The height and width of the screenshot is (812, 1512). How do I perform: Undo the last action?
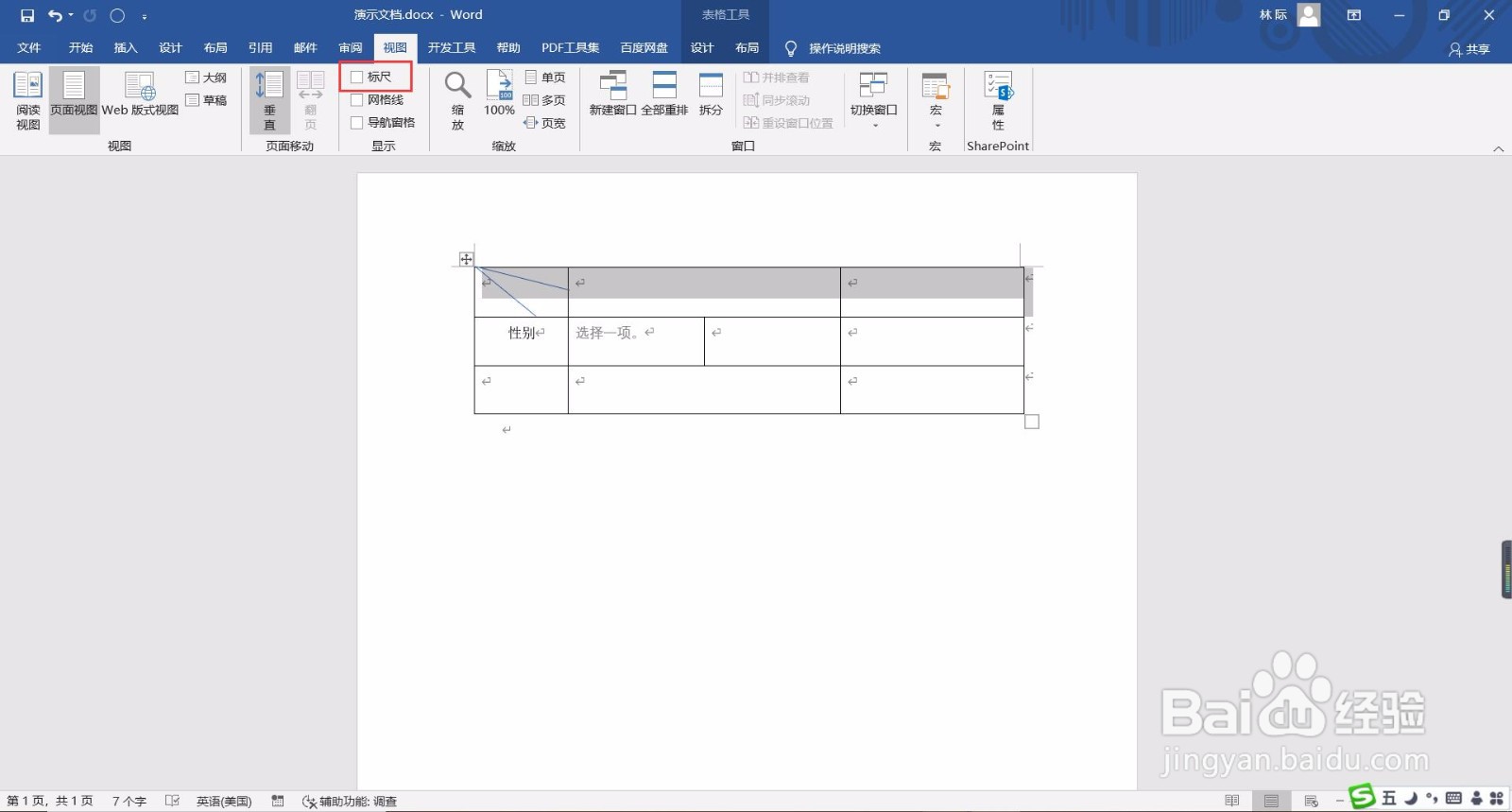[x=55, y=15]
